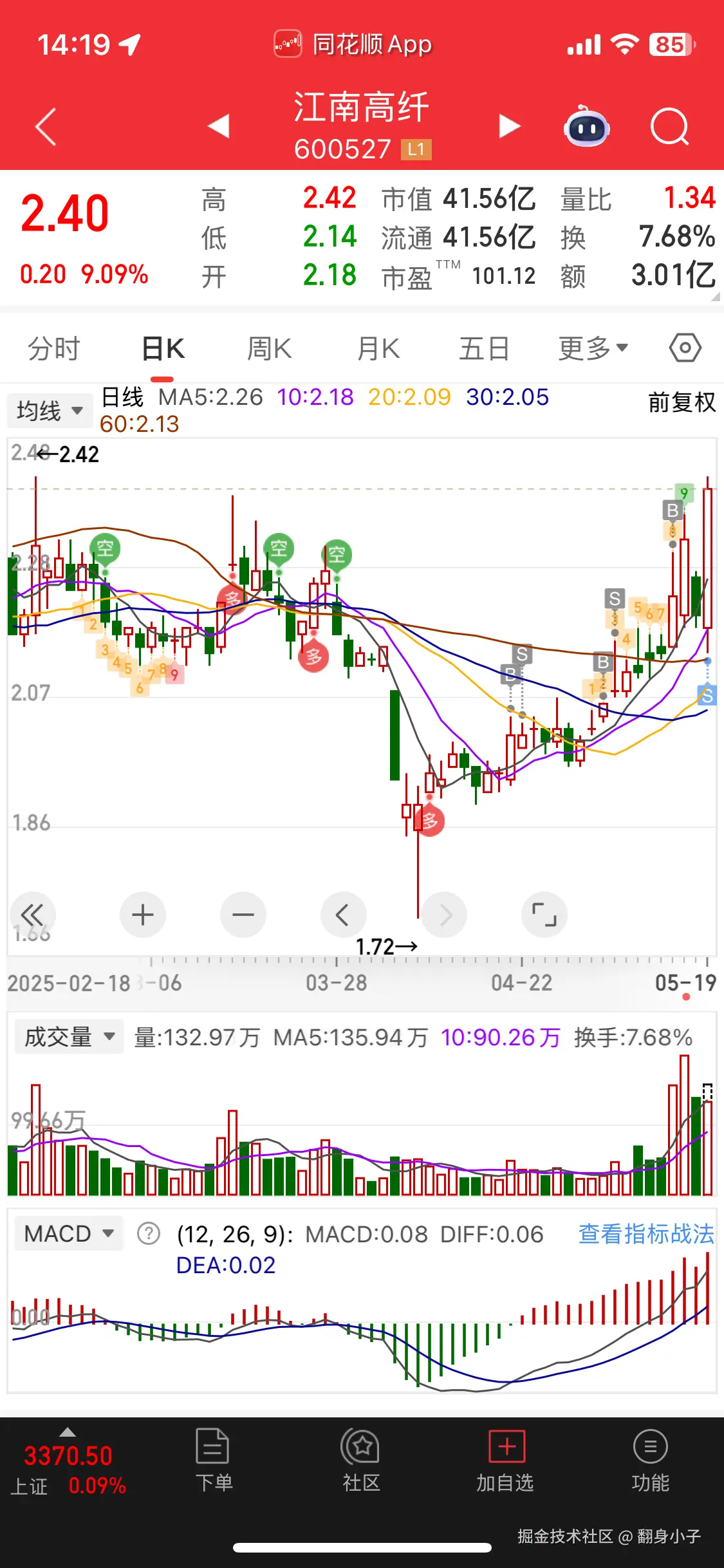
Task: Tap 上证 index 3370.50 quote
Action: click(68, 1470)
